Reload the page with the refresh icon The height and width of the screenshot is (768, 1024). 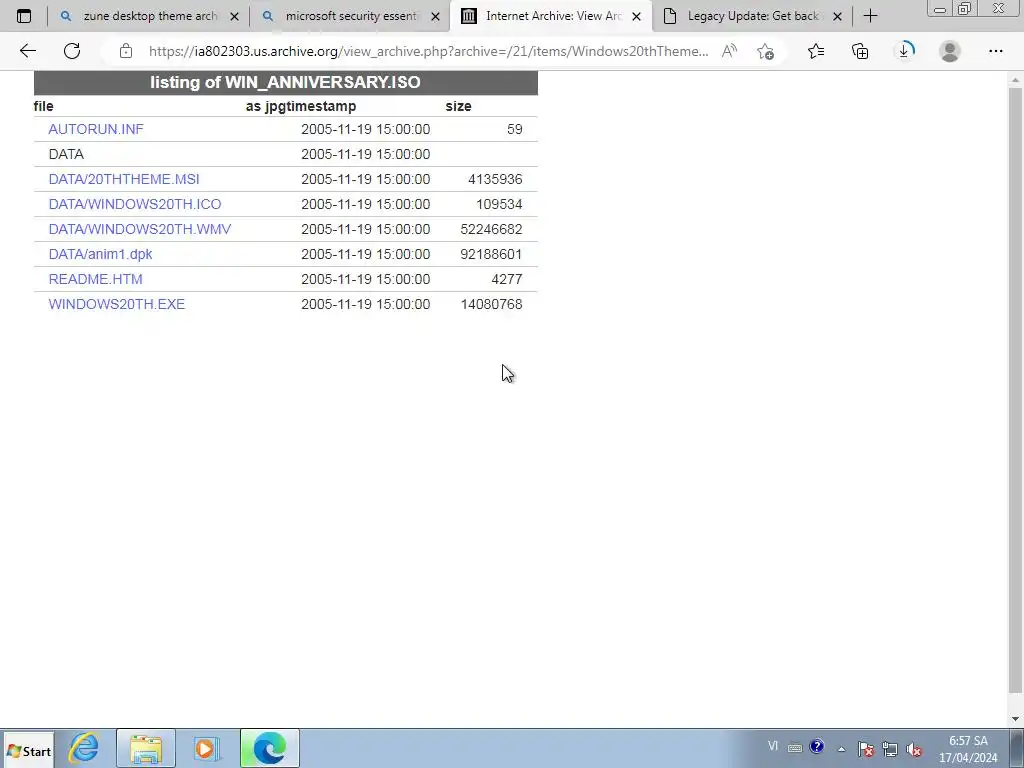pyautogui.click(x=72, y=51)
